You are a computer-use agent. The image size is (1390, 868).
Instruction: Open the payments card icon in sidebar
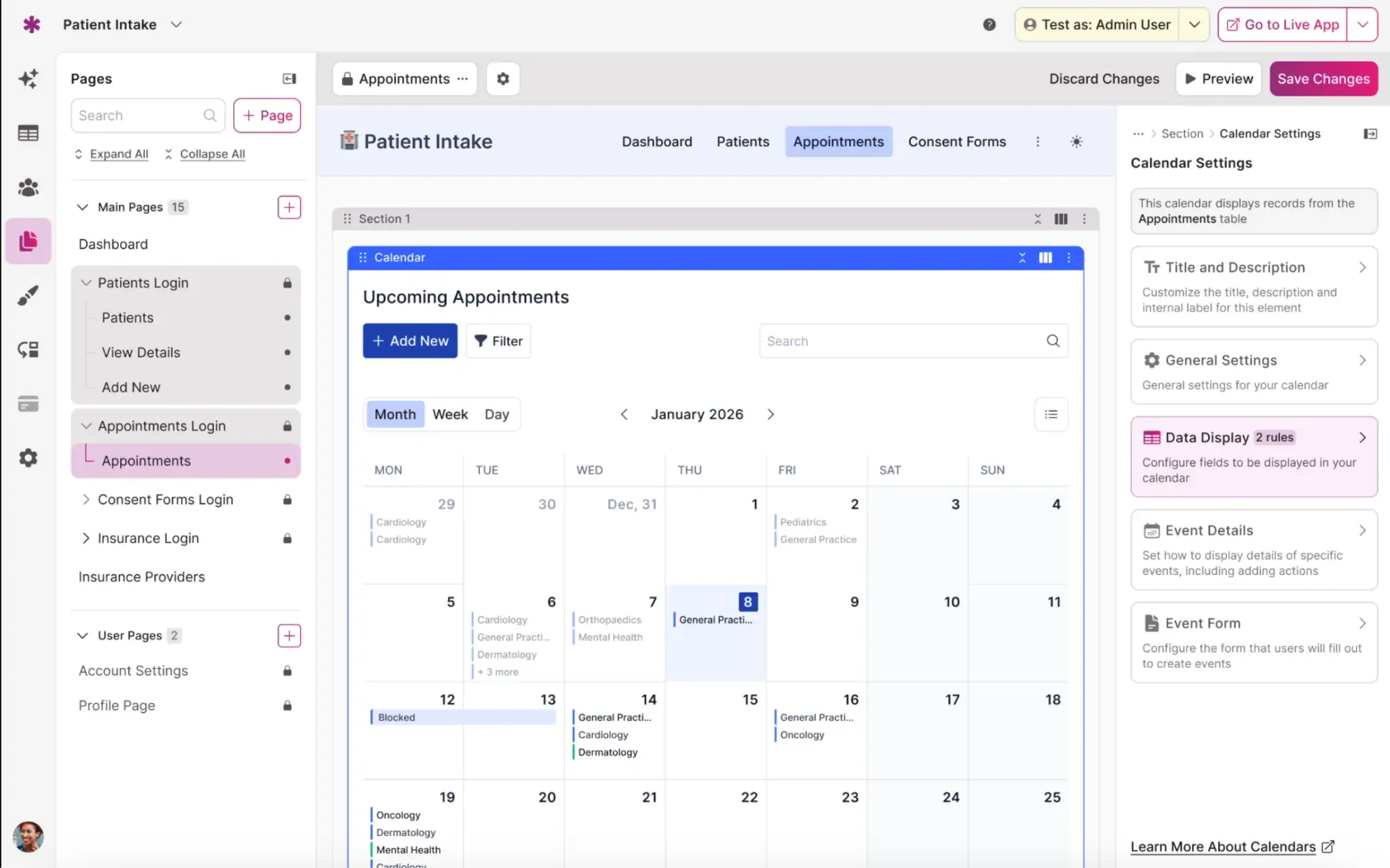pos(28,404)
